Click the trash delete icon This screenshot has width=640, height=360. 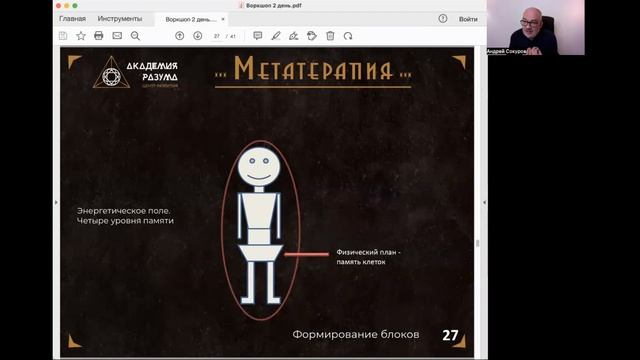pos(330,36)
